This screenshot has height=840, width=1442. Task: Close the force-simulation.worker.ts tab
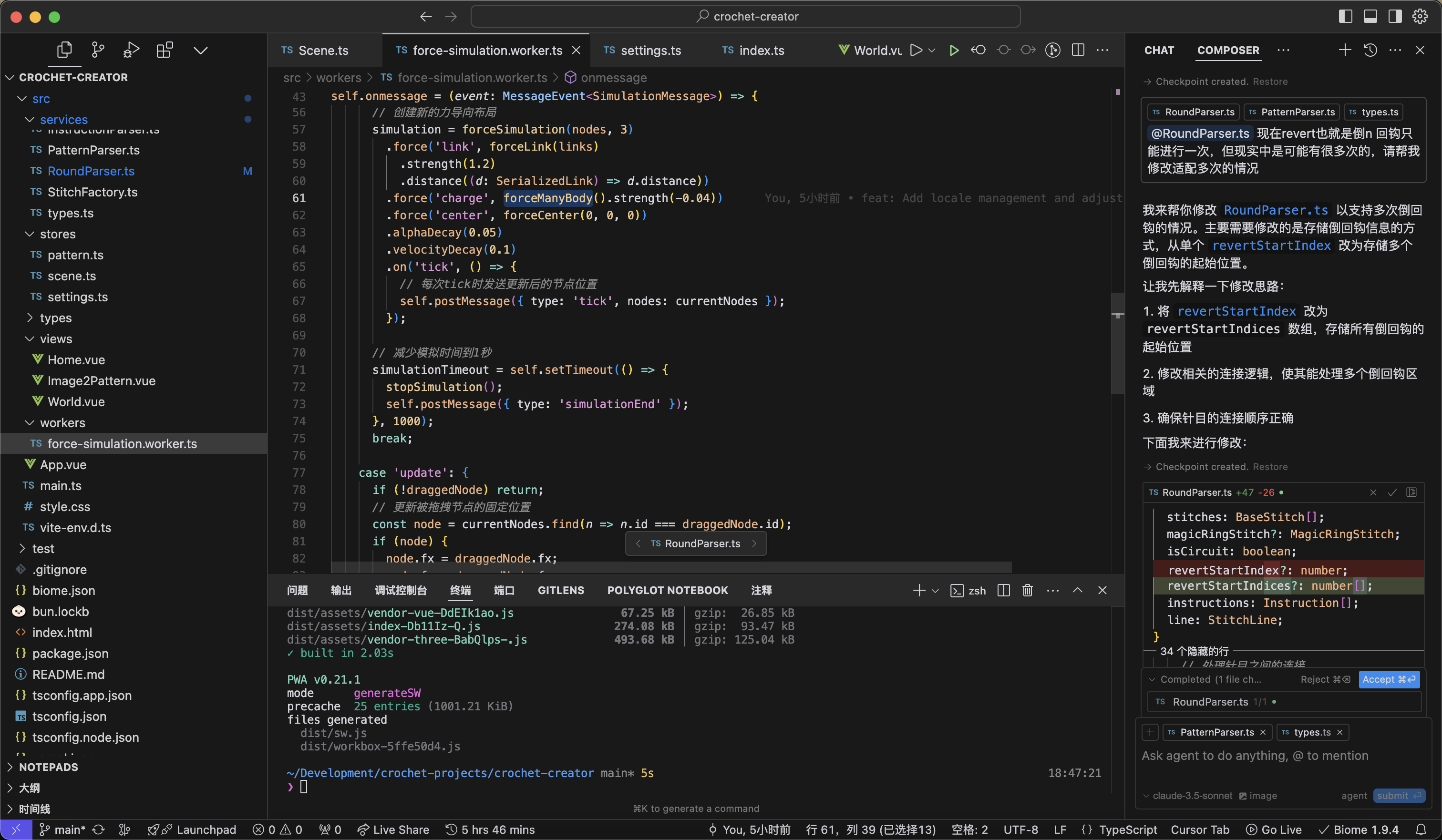point(576,51)
